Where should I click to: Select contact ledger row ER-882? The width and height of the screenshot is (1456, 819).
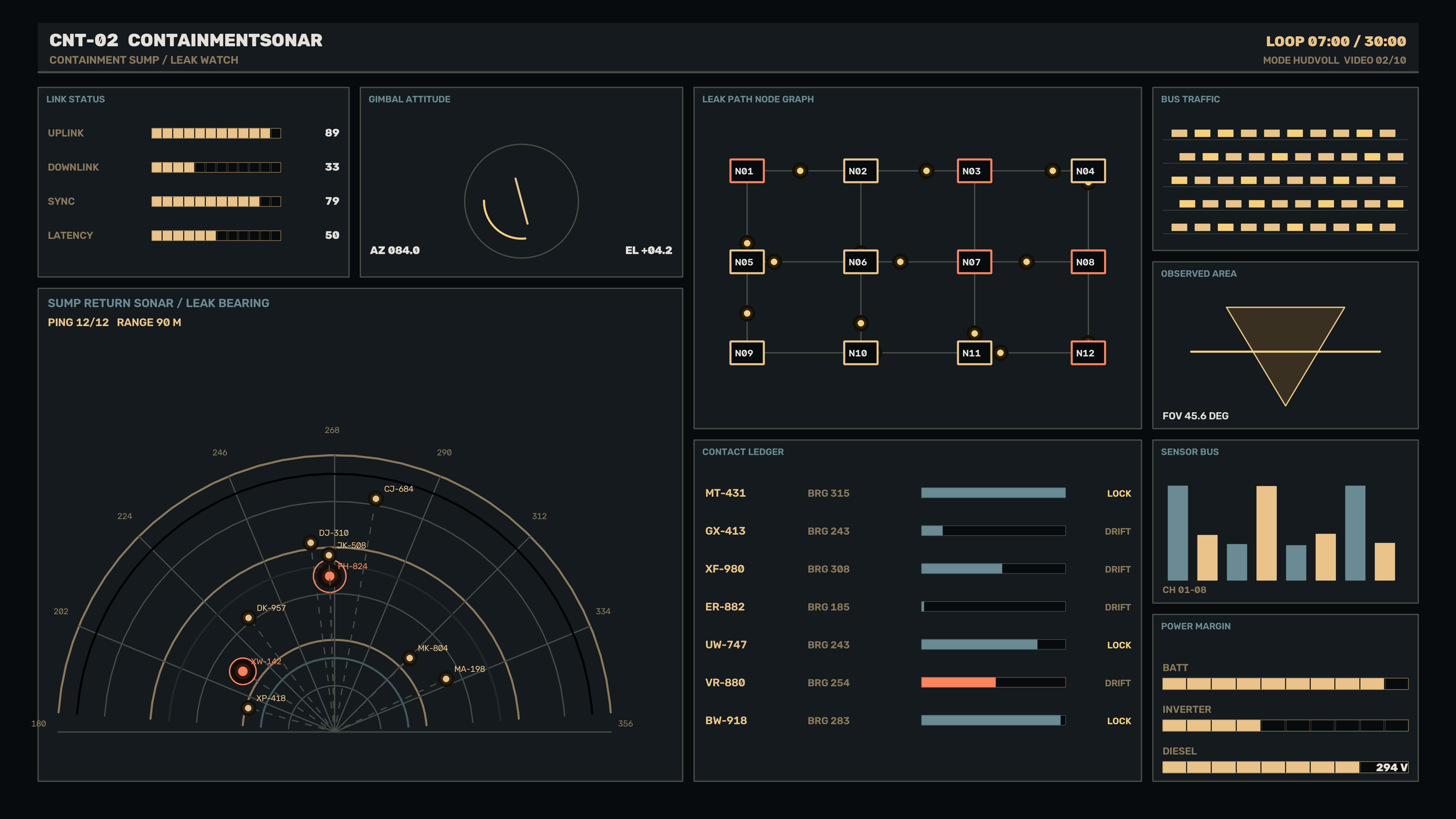[917, 607]
